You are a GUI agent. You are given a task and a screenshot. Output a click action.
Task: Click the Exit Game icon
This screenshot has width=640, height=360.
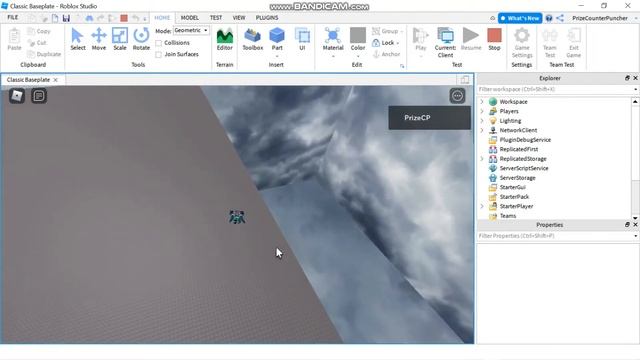(x=573, y=42)
